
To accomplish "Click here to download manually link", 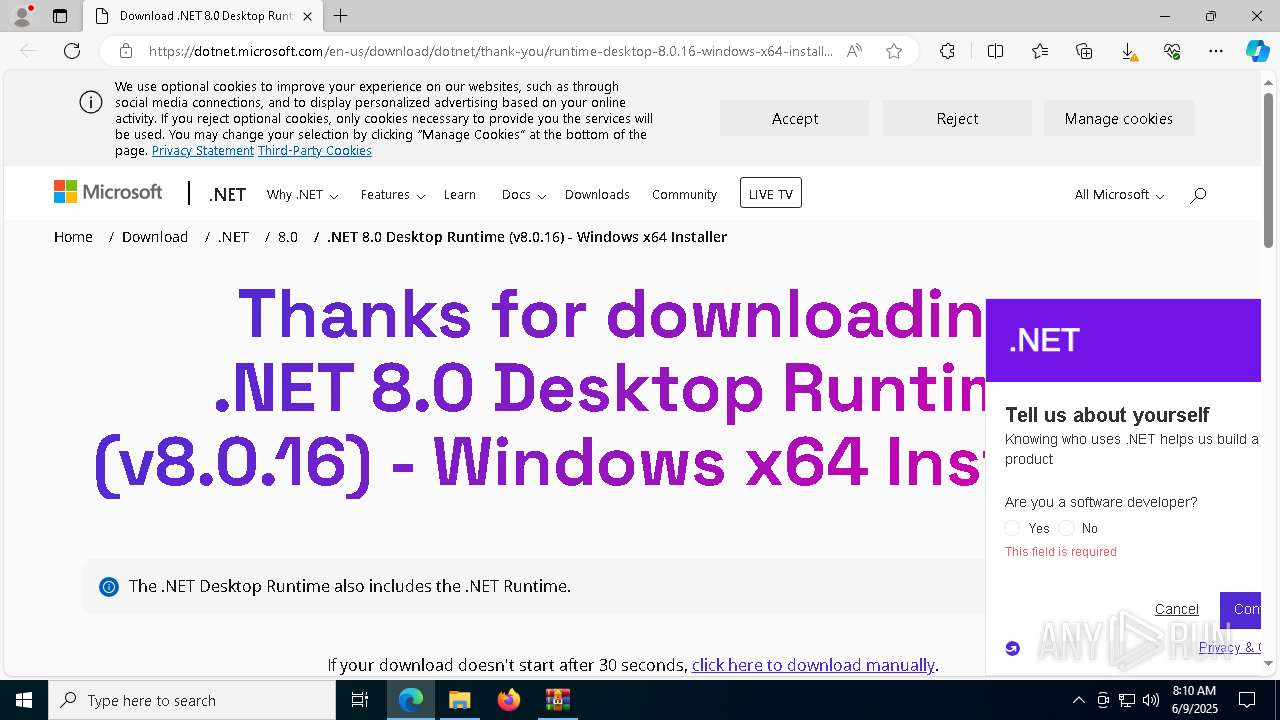I will (813, 665).
